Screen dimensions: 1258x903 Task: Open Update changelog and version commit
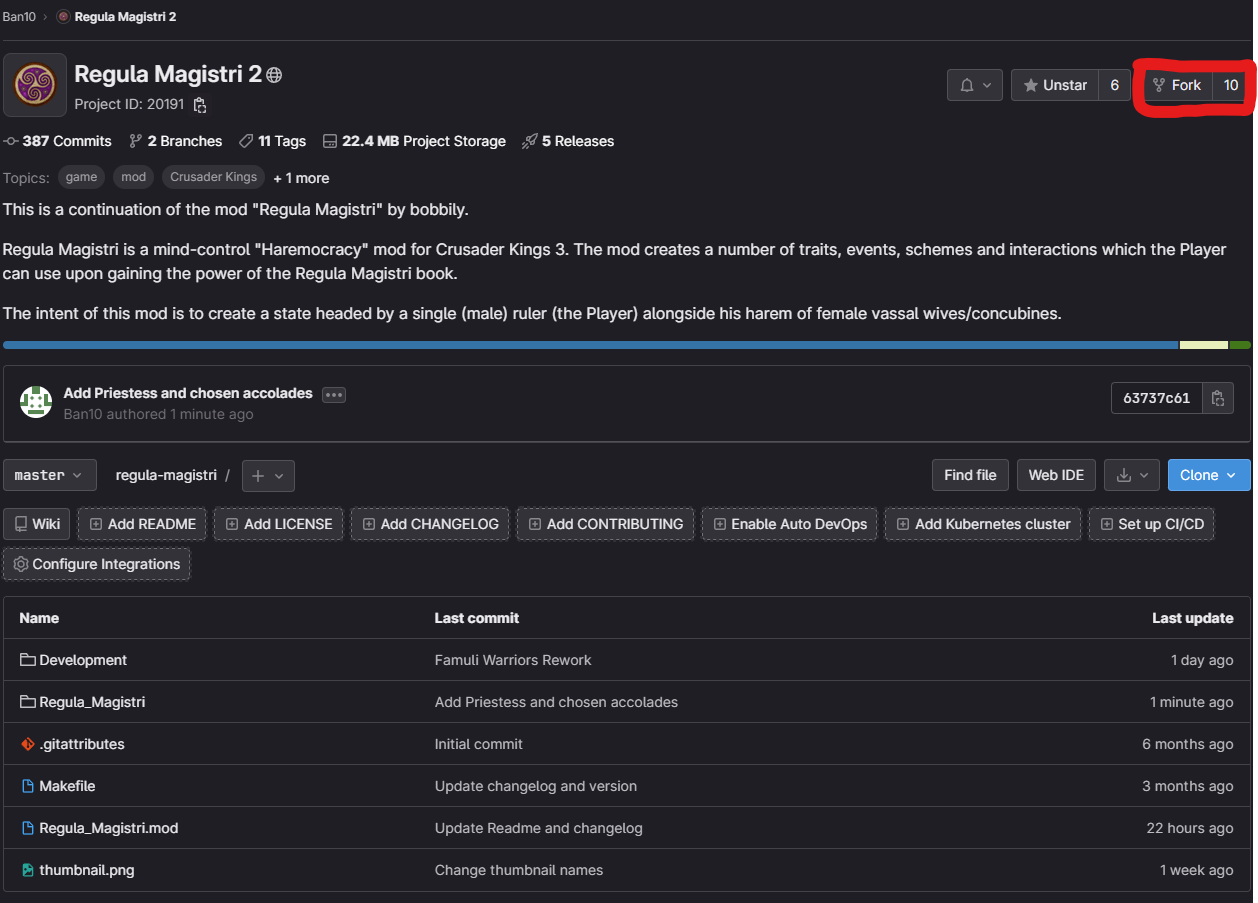tap(536, 786)
